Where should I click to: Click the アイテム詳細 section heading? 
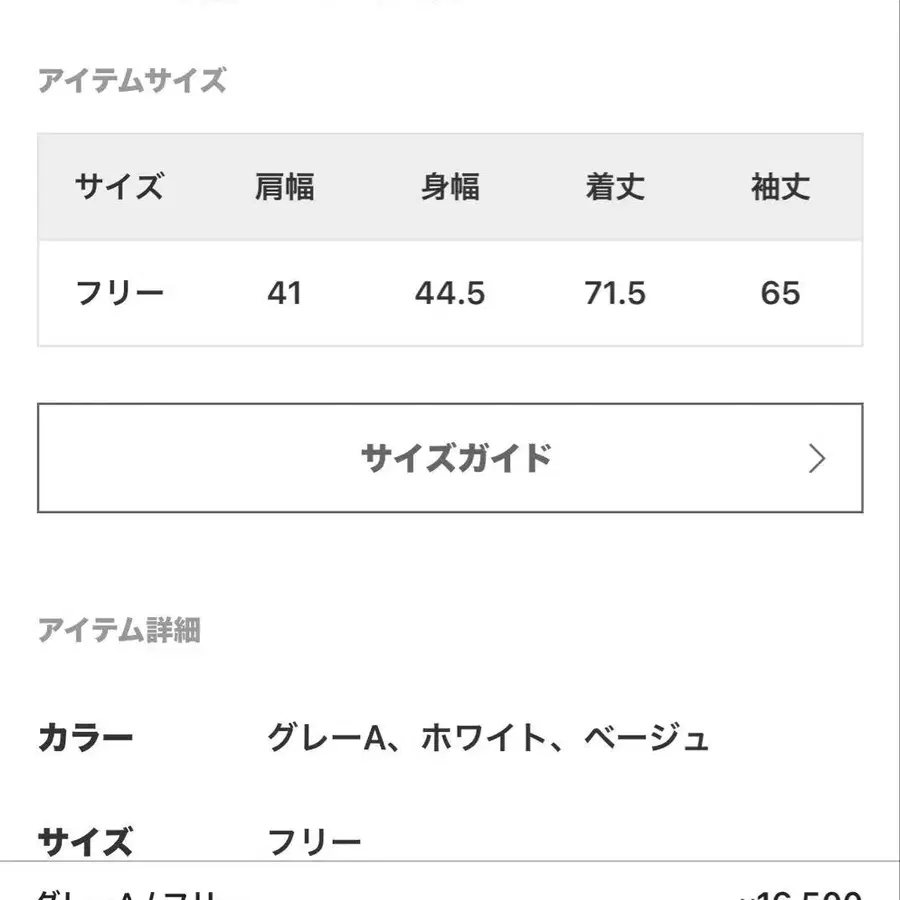(120, 630)
